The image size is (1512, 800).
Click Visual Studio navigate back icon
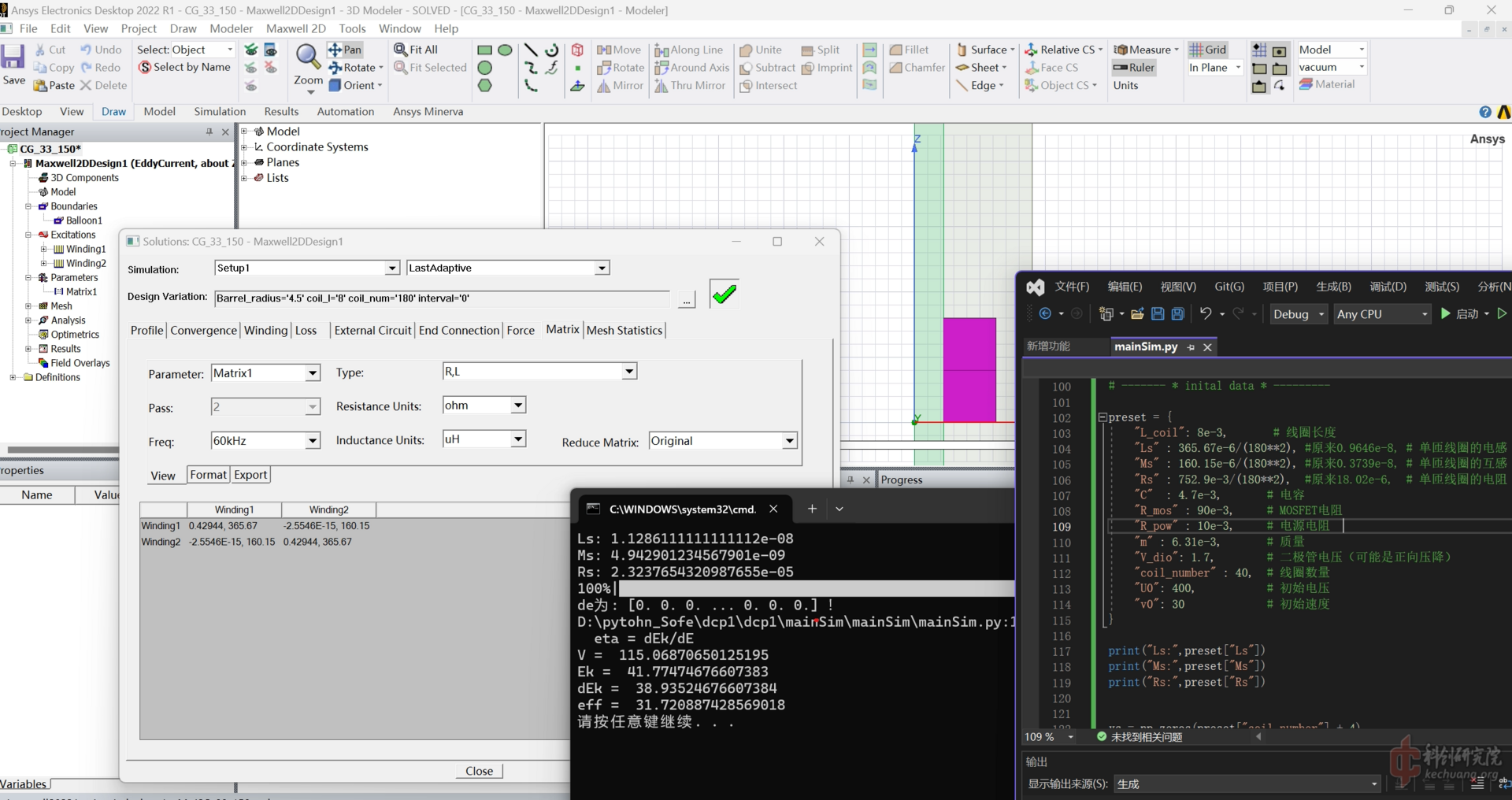[x=1045, y=313]
